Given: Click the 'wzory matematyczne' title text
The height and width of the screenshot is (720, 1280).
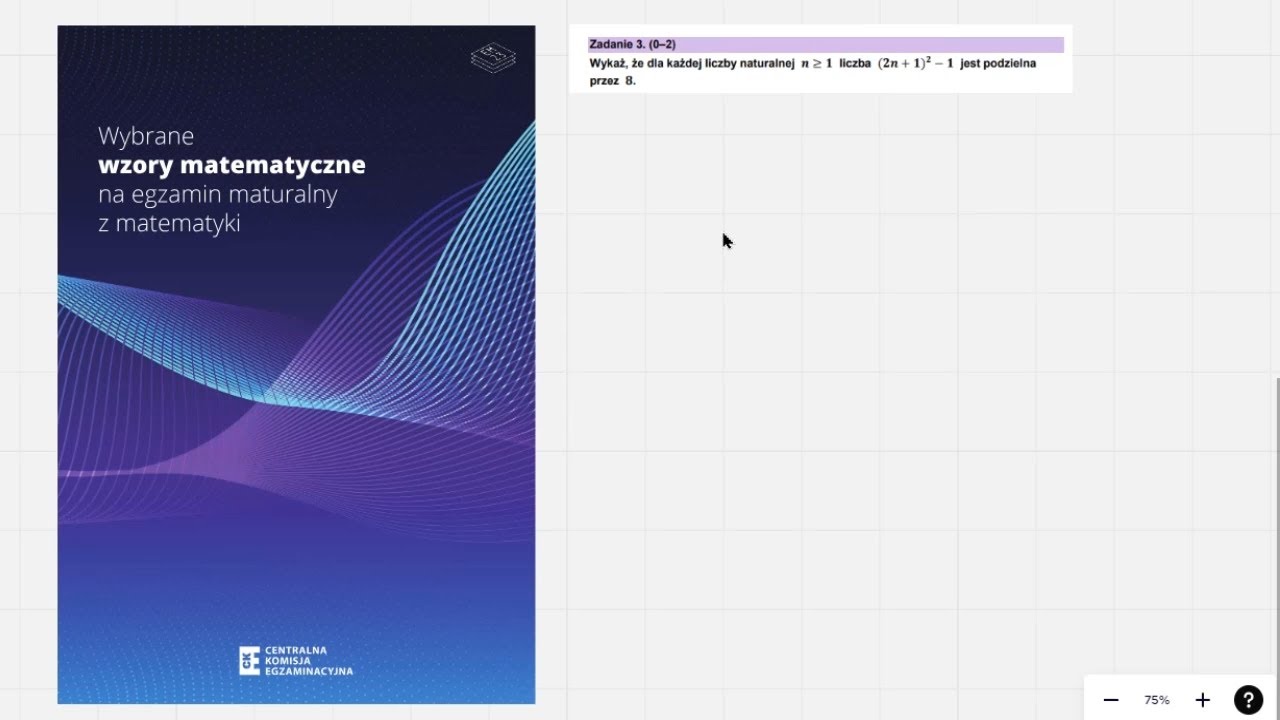Looking at the screenshot, I should coord(232,165).
